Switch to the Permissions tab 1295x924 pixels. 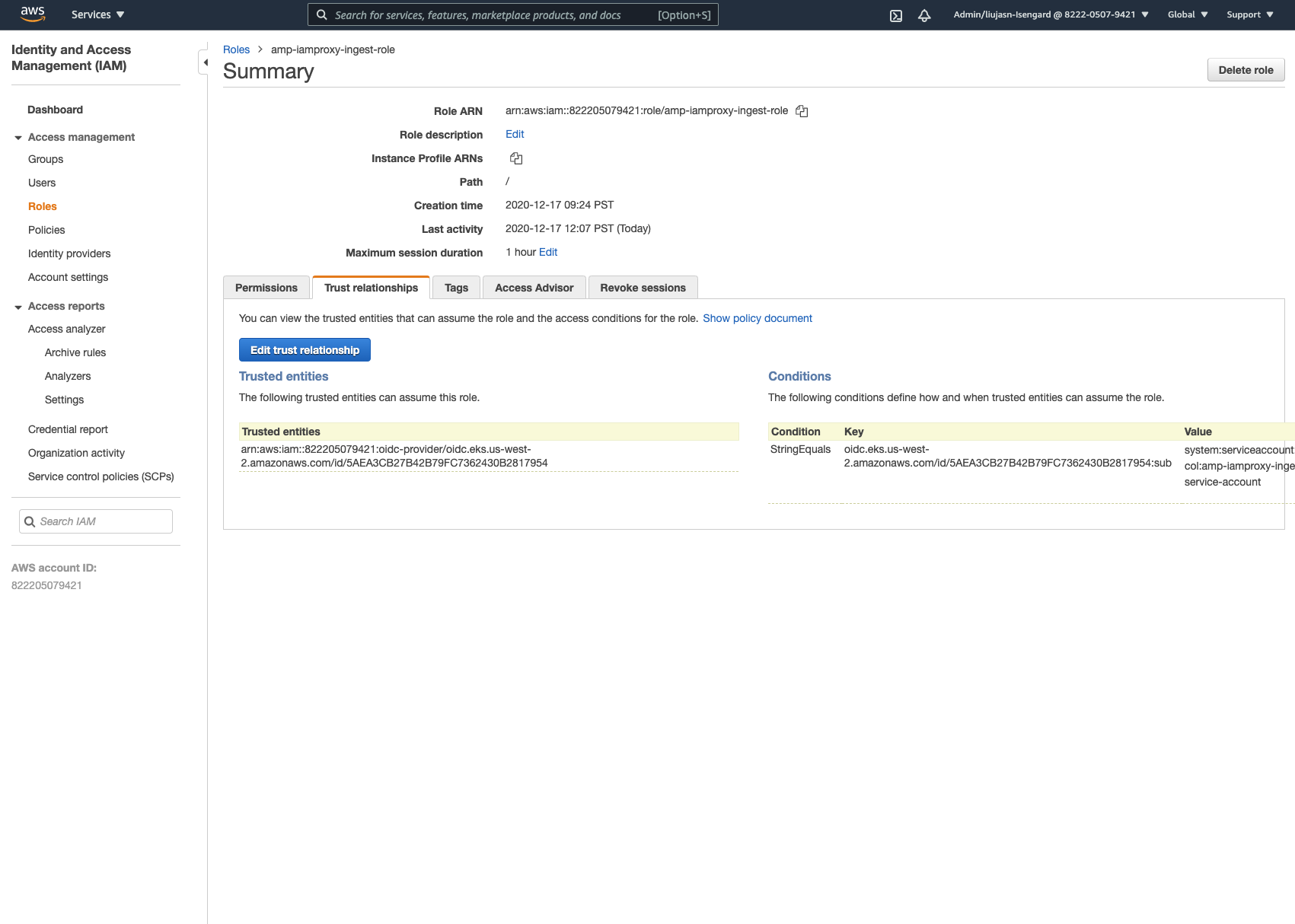point(266,288)
